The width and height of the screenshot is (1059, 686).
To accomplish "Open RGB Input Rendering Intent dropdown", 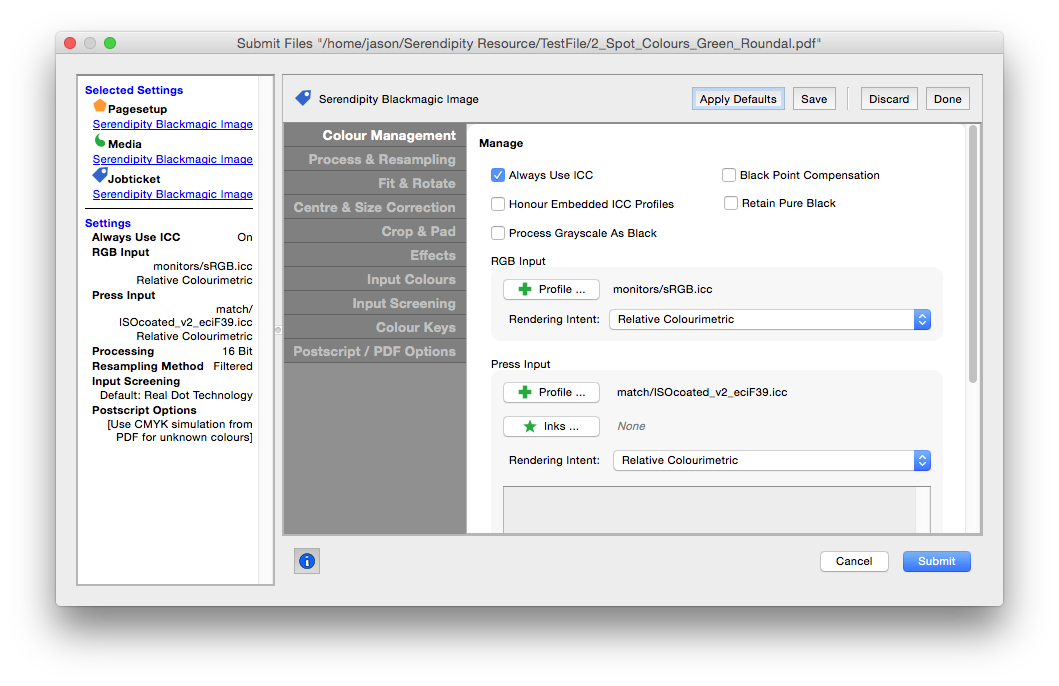I will 770,319.
